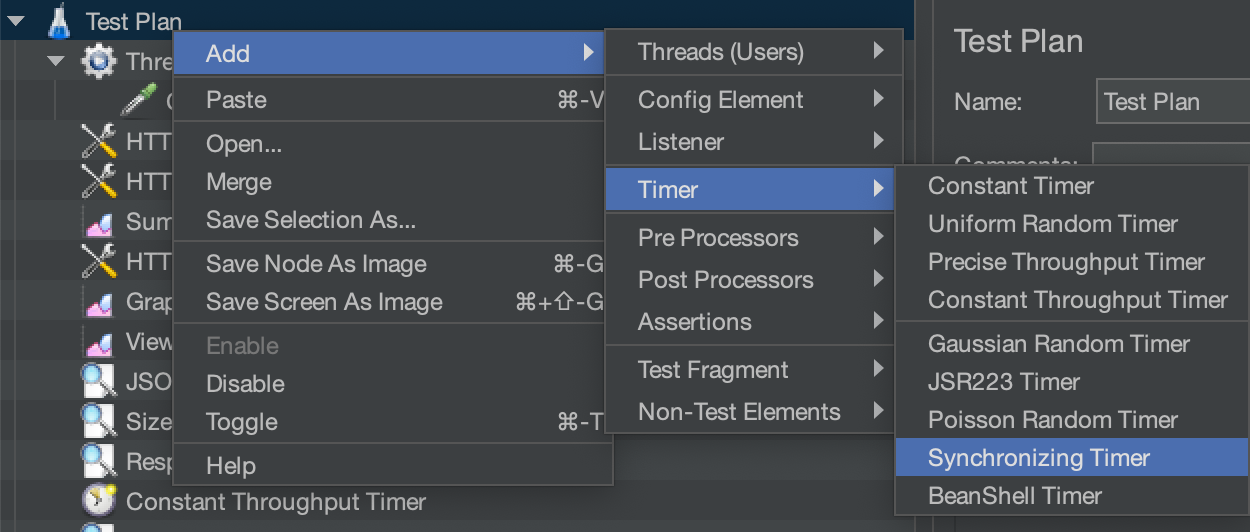
Task: Click the magnifier icon beside JSO item
Action: 98,381
